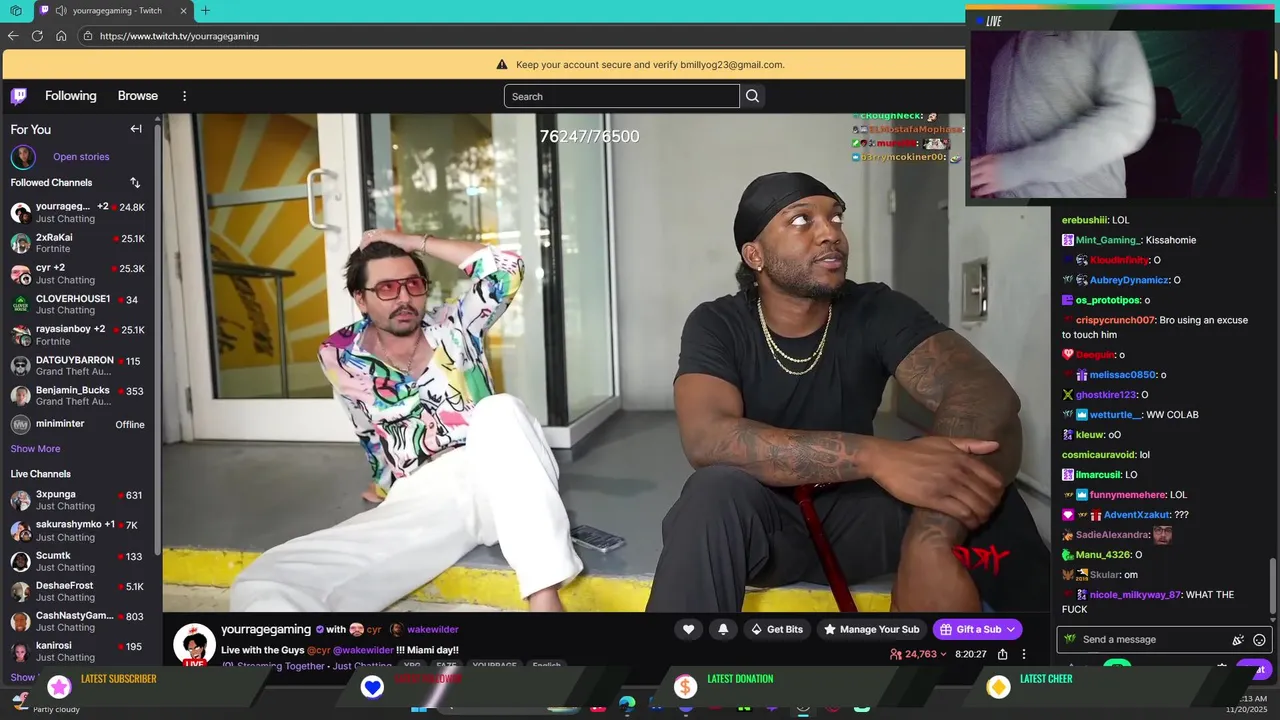Image resolution: width=1280 pixels, height=720 pixels.
Task: Select DATGUYBARRON channel in sidebar
Action: tap(77, 366)
